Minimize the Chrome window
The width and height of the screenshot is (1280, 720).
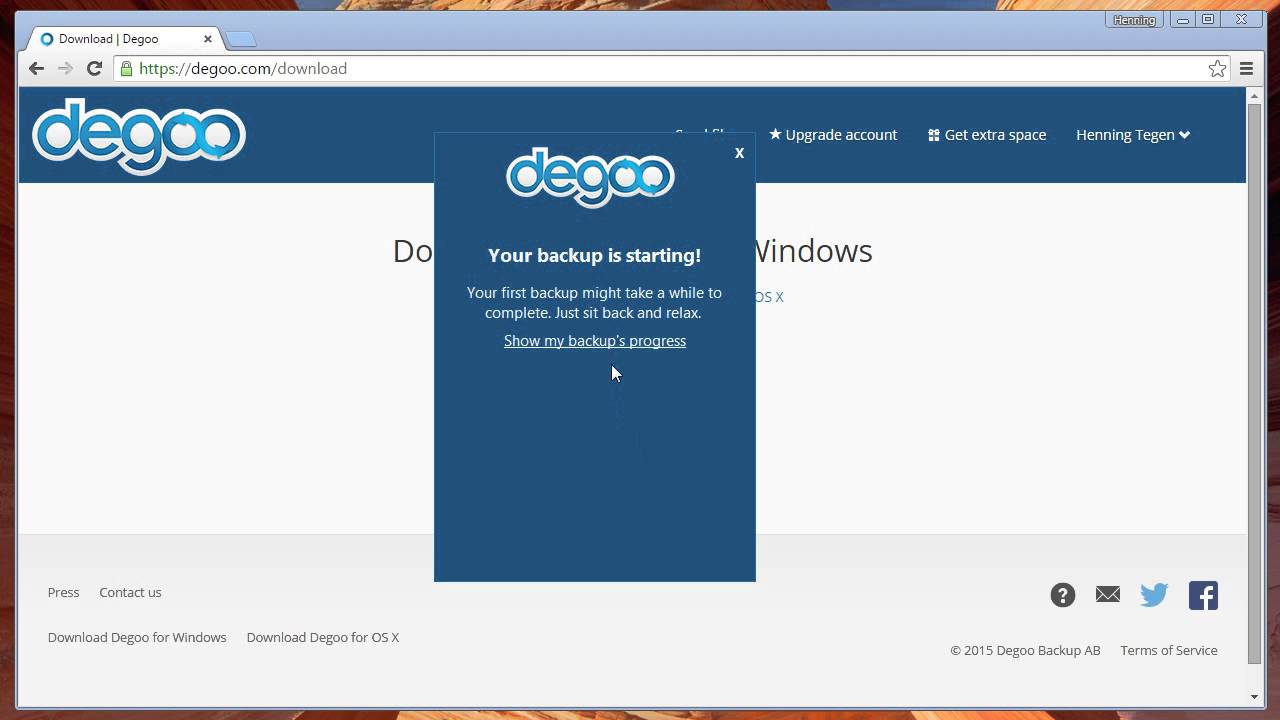(1182, 20)
